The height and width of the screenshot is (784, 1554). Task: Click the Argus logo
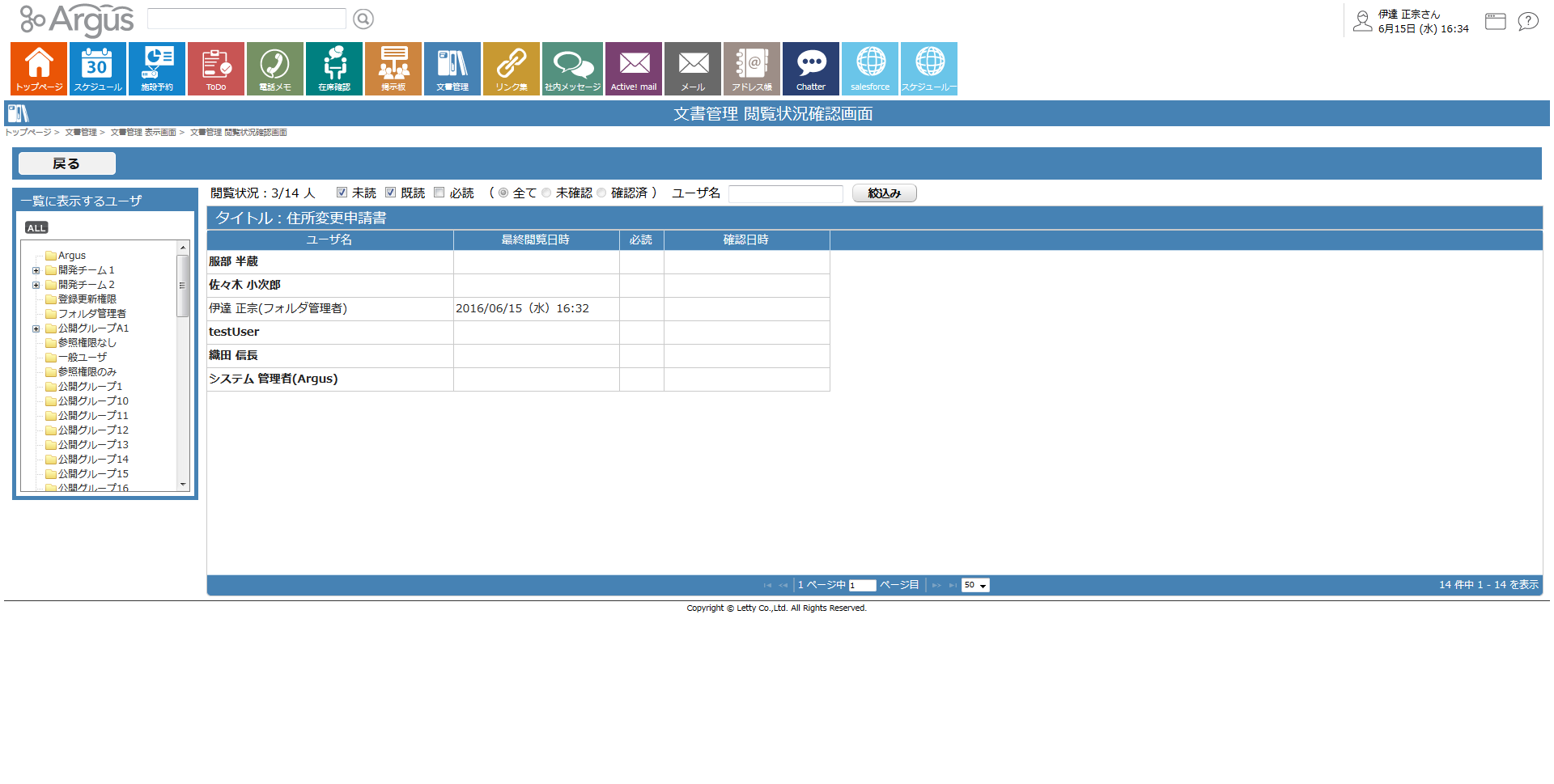77,20
